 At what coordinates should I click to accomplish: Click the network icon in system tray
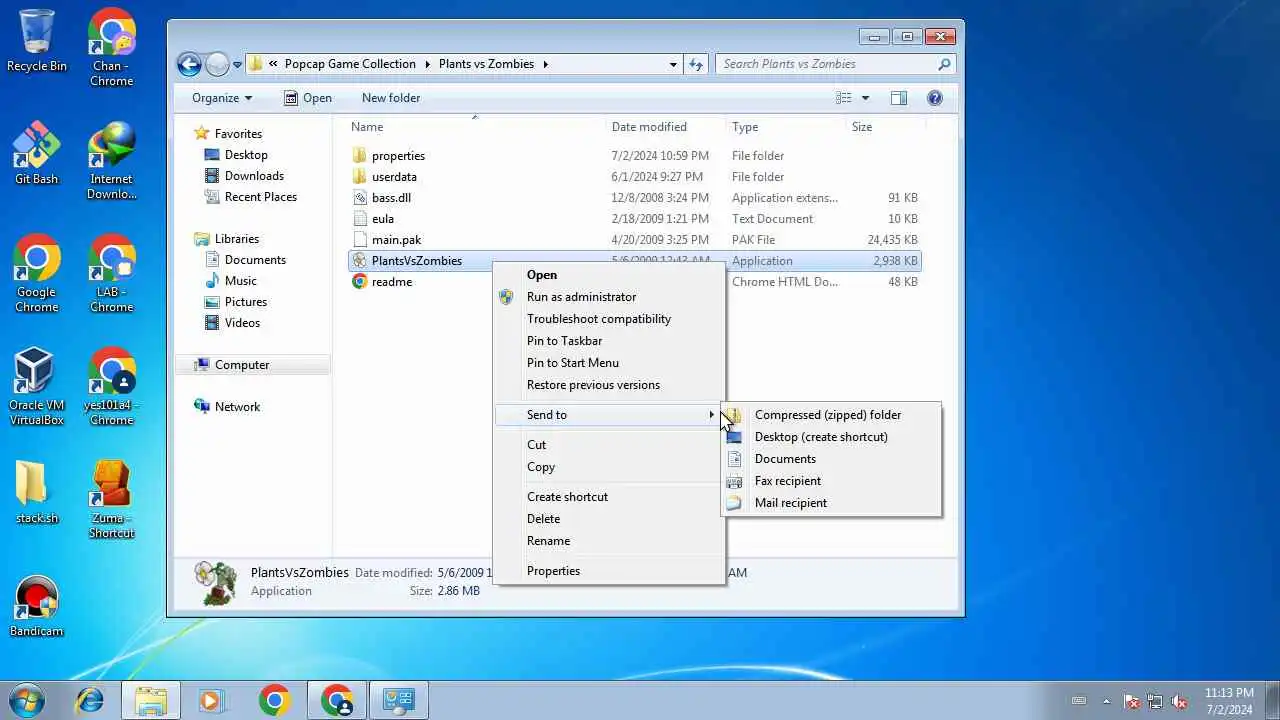pos(1155,701)
